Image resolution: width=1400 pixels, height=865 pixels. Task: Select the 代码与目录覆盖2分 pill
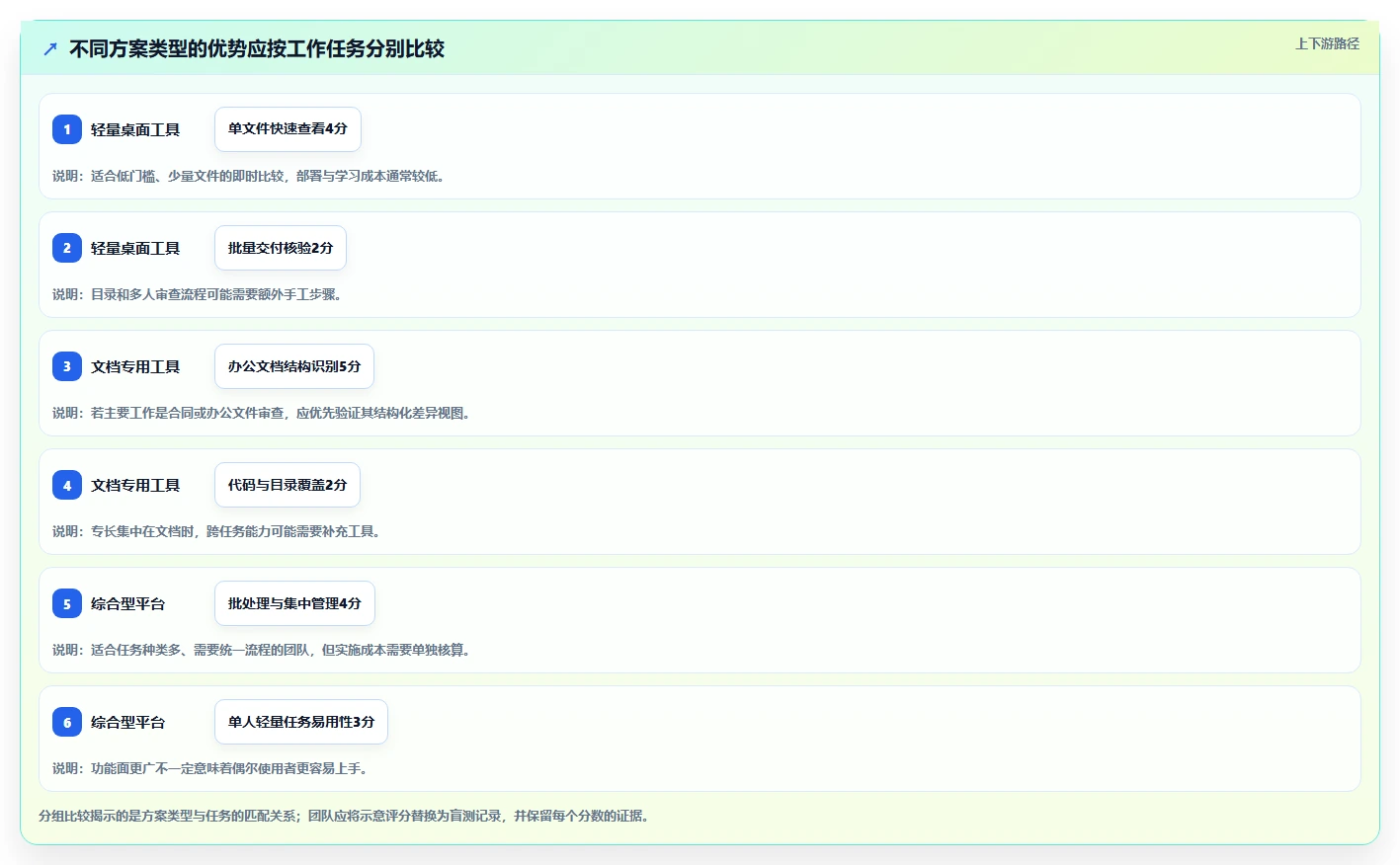[288, 485]
